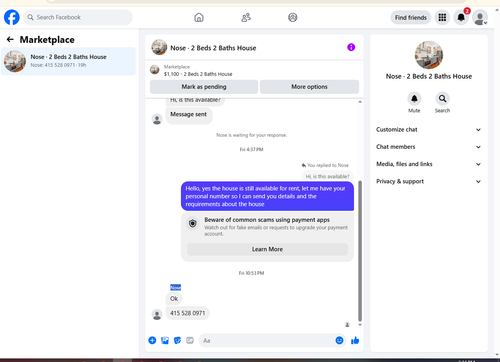Click the chat scroll down arrow

click(360, 324)
